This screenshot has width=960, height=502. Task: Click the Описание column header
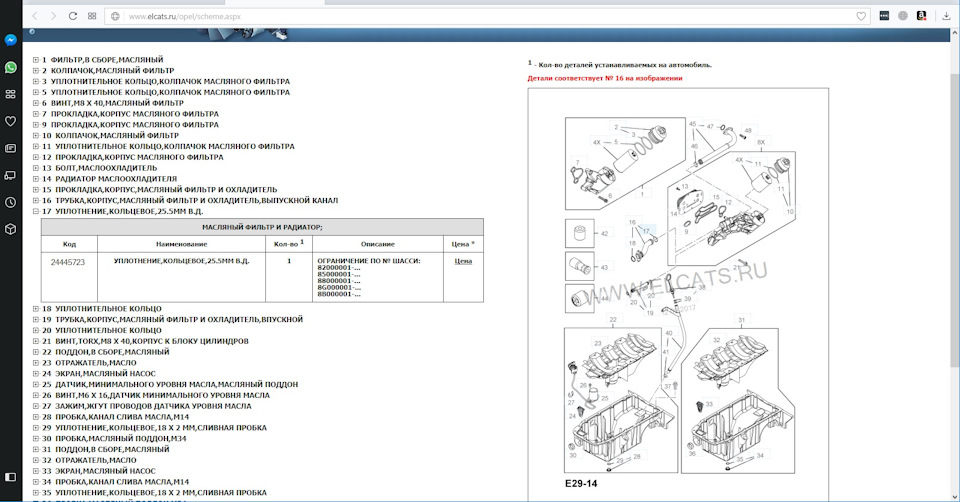pyautogui.click(x=378, y=244)
